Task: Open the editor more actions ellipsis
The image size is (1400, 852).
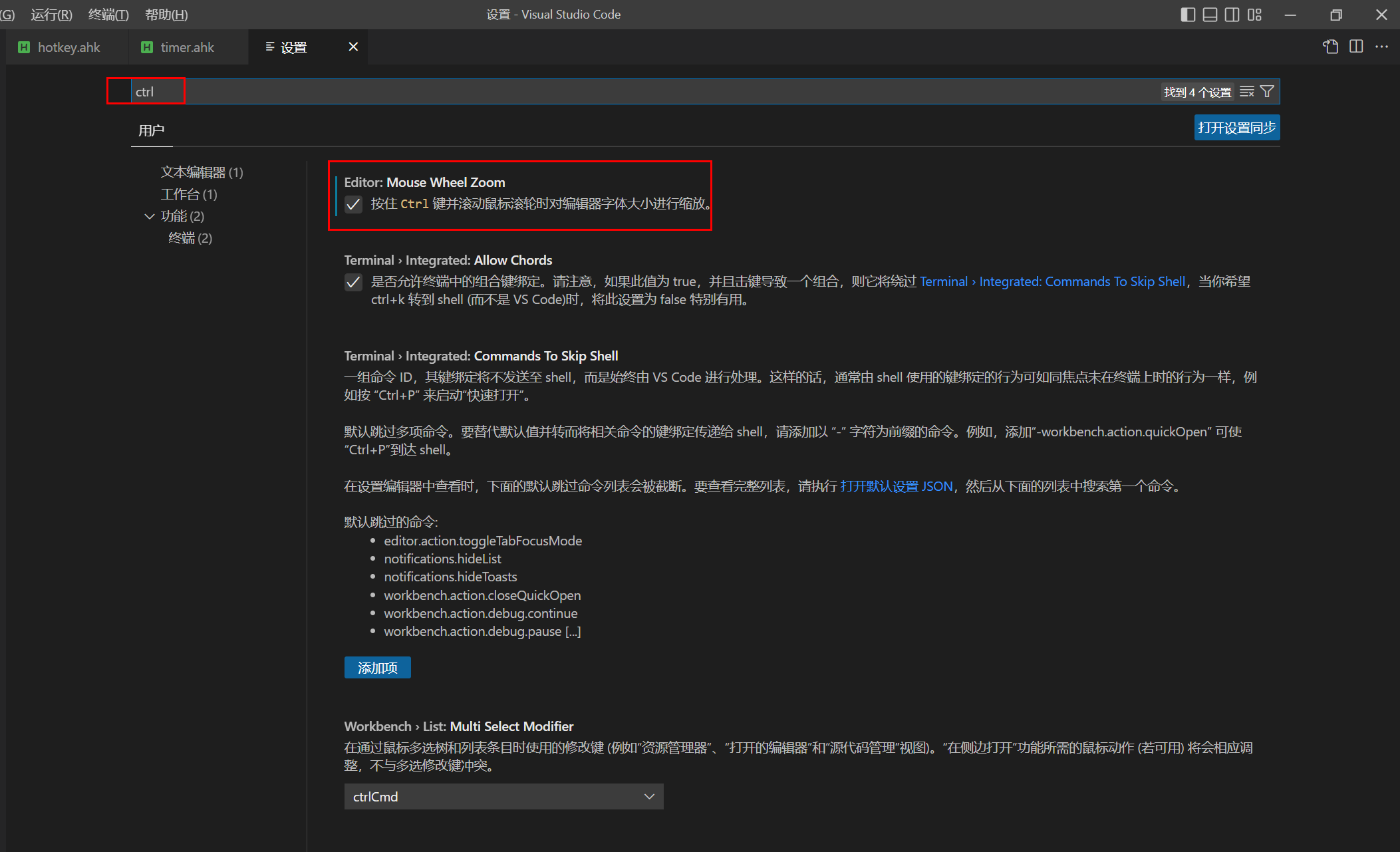Action: click(1381, 47)
